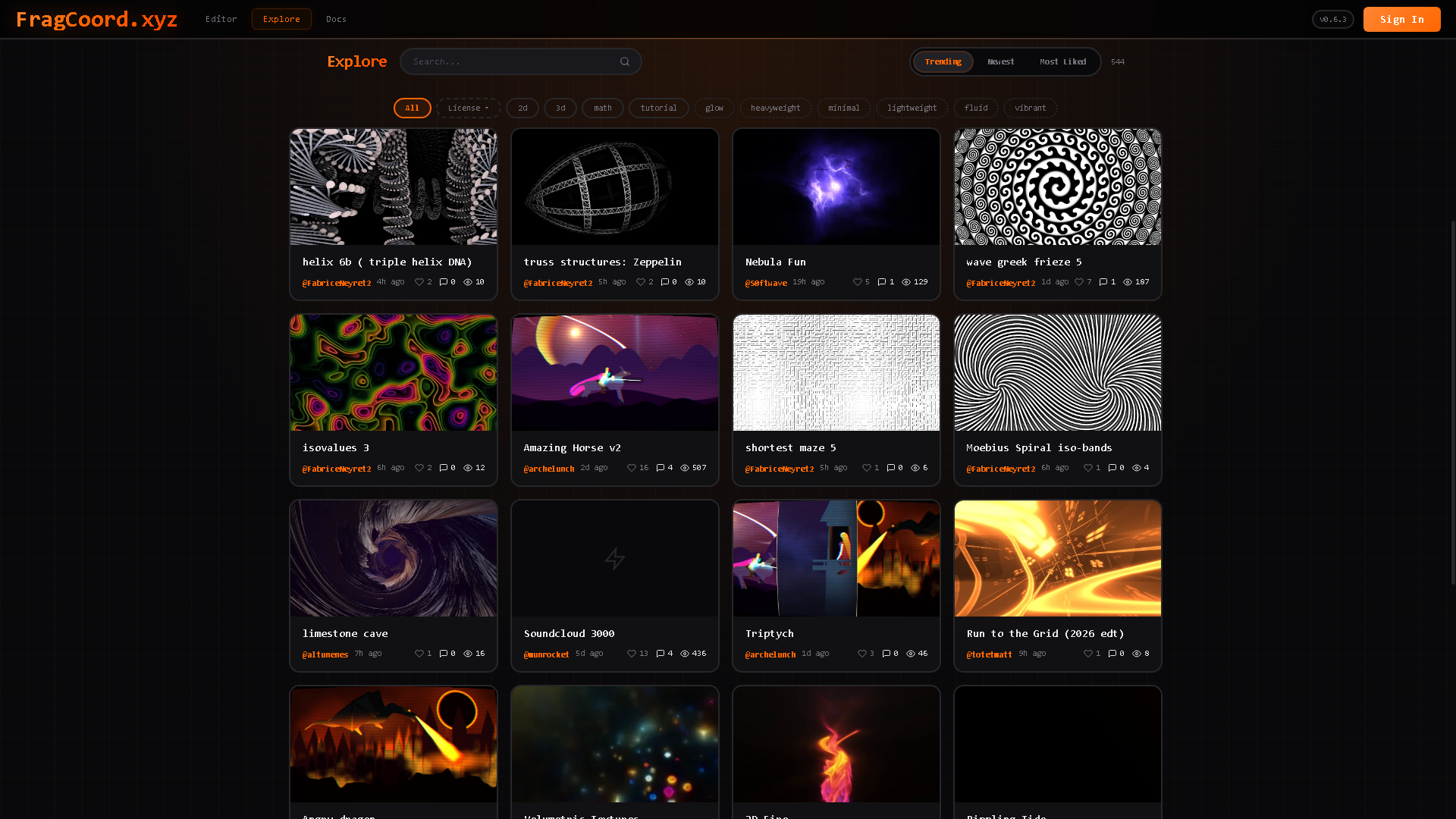This screenshot has height=819, width=1456.
Task: Toggle the 2d tag filter
Action: click(522, 108)
